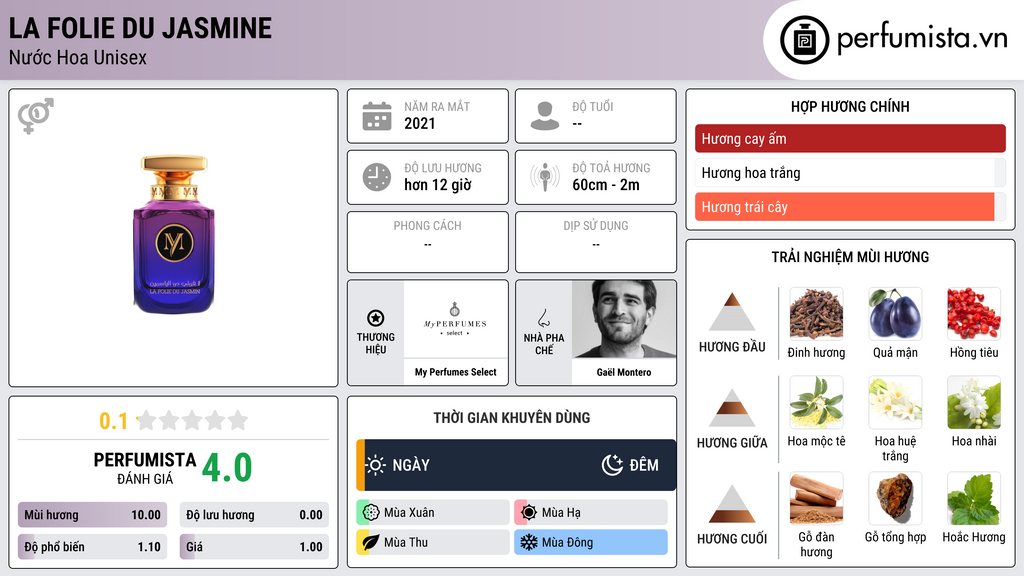Viewport: 1024px width, 576px height.
Task: Click the nose icon above Nhà pha chế
Action: (x=543, y=318)
